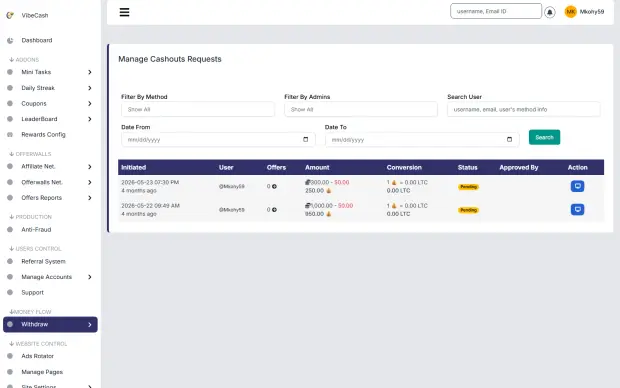Open Anti-Fraud menu item

tap(36, 229)
